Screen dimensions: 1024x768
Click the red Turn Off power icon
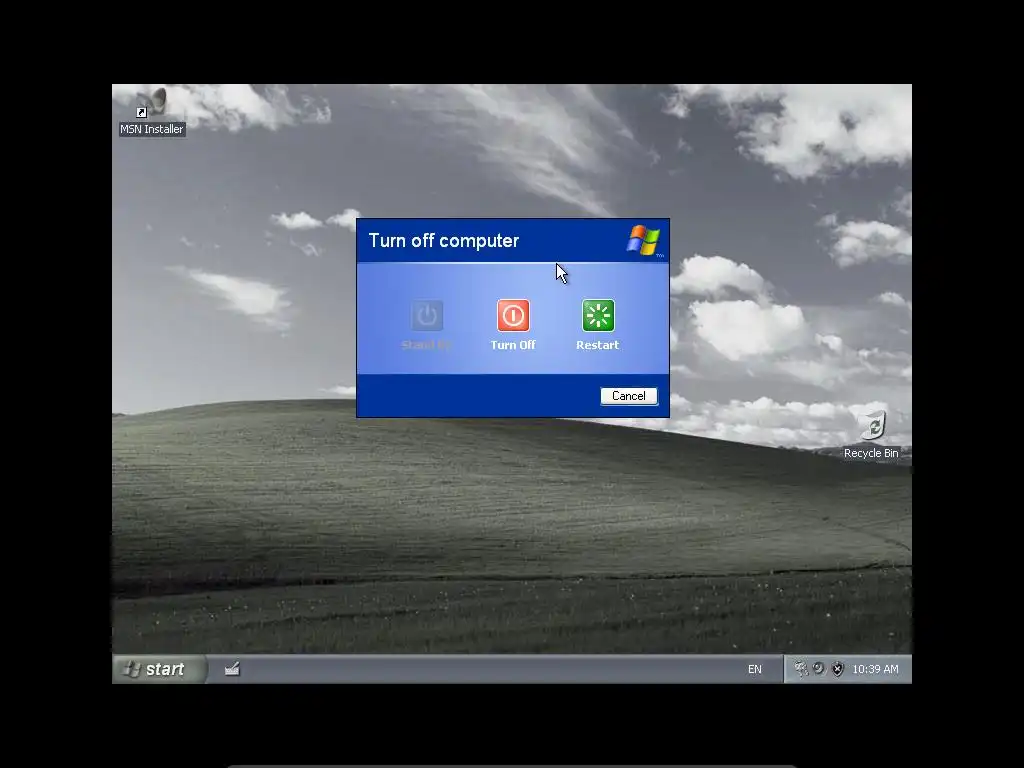[513, 315]
